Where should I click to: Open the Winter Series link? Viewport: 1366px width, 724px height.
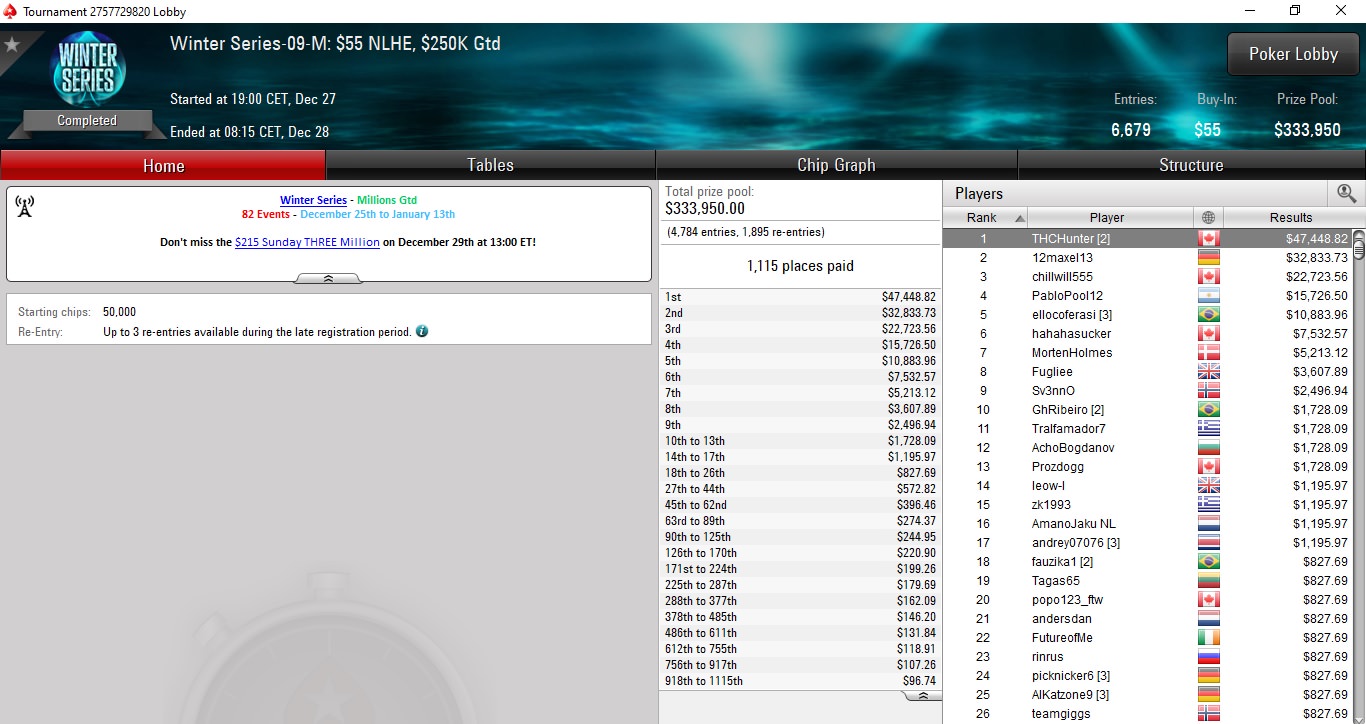pyautogui.click(x=313, y=200)
